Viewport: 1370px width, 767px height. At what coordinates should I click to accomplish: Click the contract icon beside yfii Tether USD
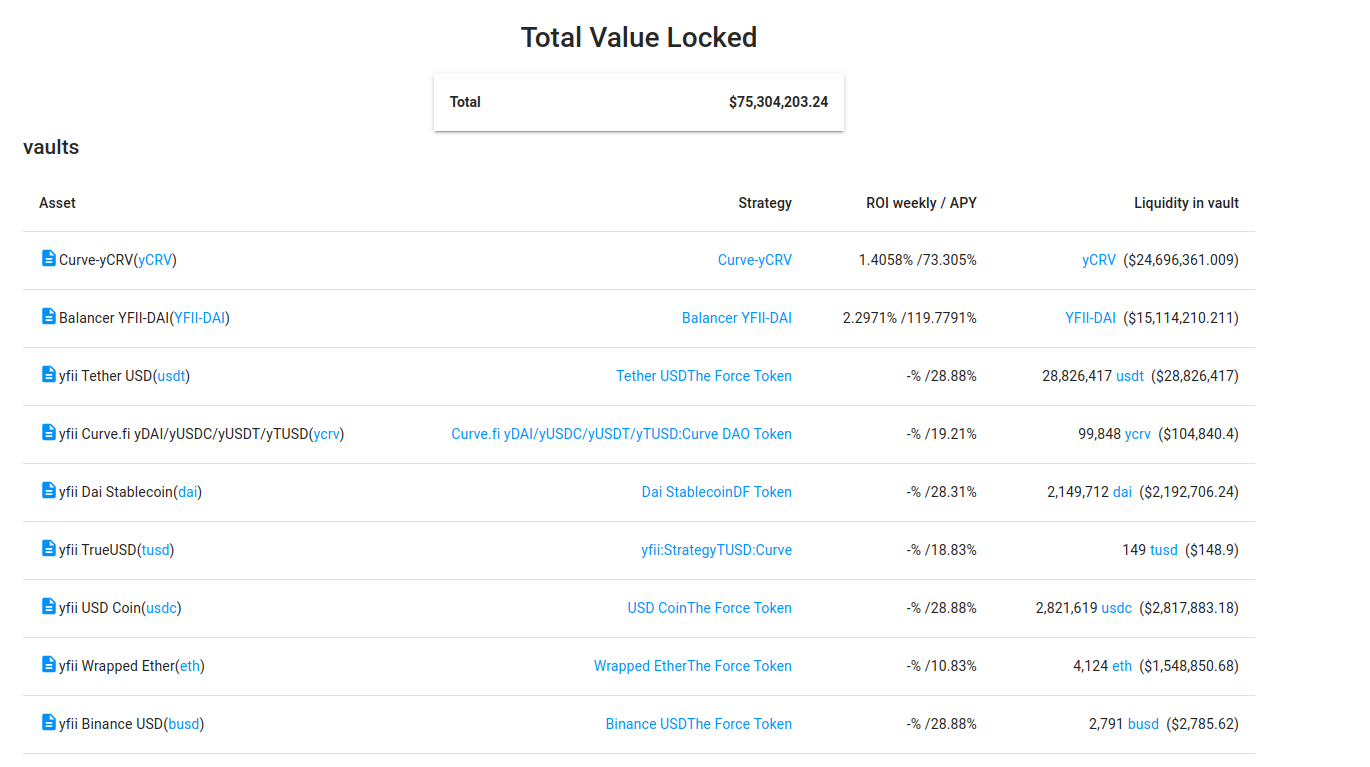pyautogui.click(x=47, y=374)
